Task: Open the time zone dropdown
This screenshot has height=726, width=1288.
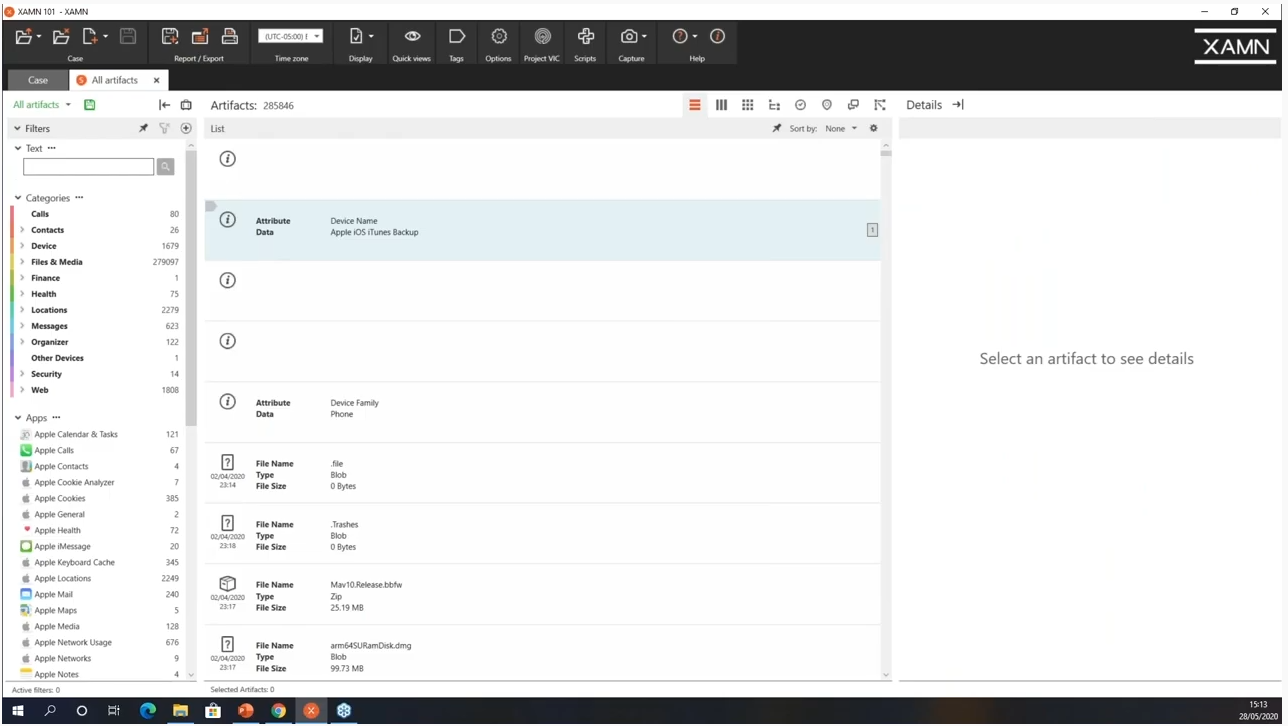Action: [291, 37]
